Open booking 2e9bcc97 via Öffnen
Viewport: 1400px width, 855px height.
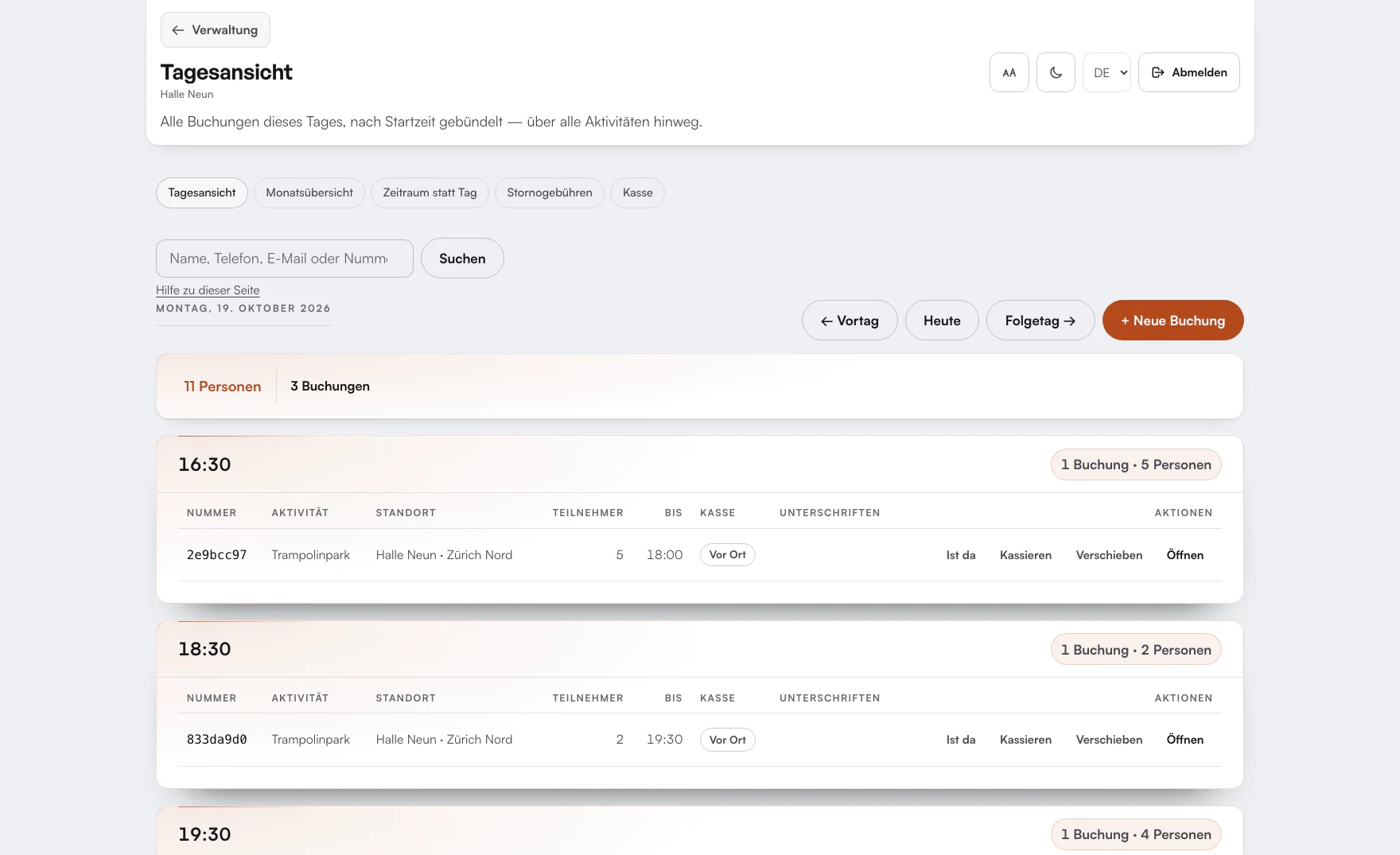tap(1184, 555)
